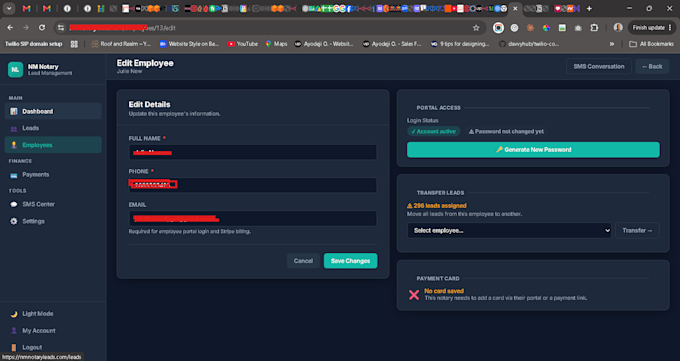680x361 pixels.
Task: Open Ayodeji O. - Sales F... bookmark
Action: 392,44
